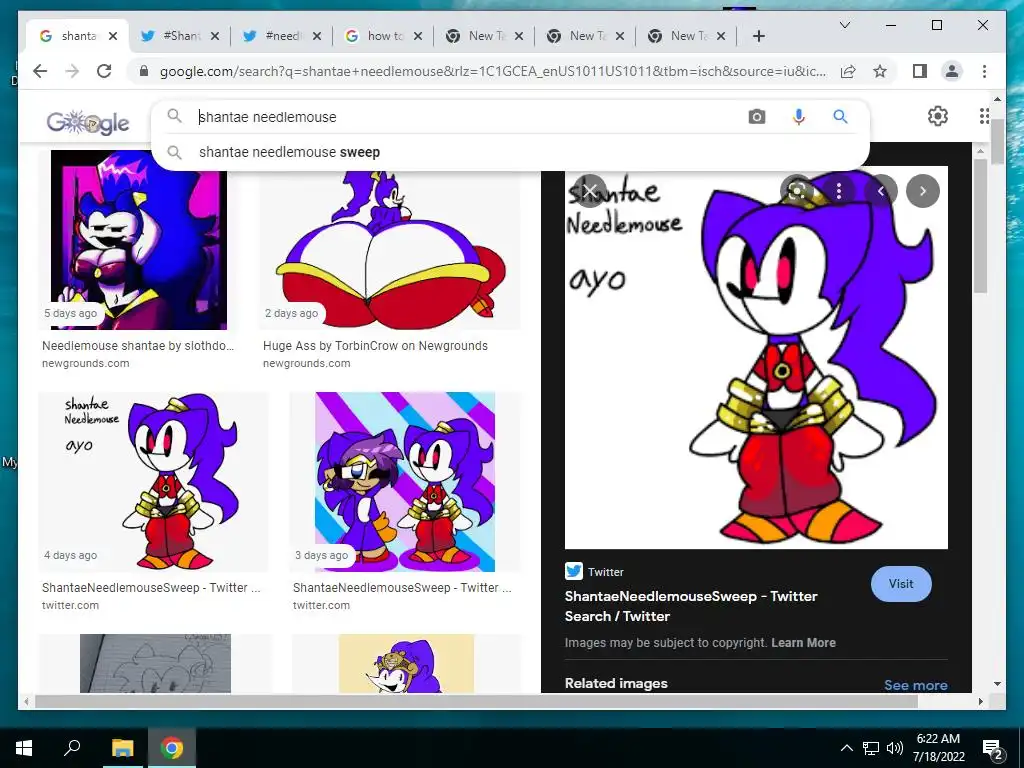Open File Explorer from taskbar
1024x768 pixels.
(x=122, y=748)
